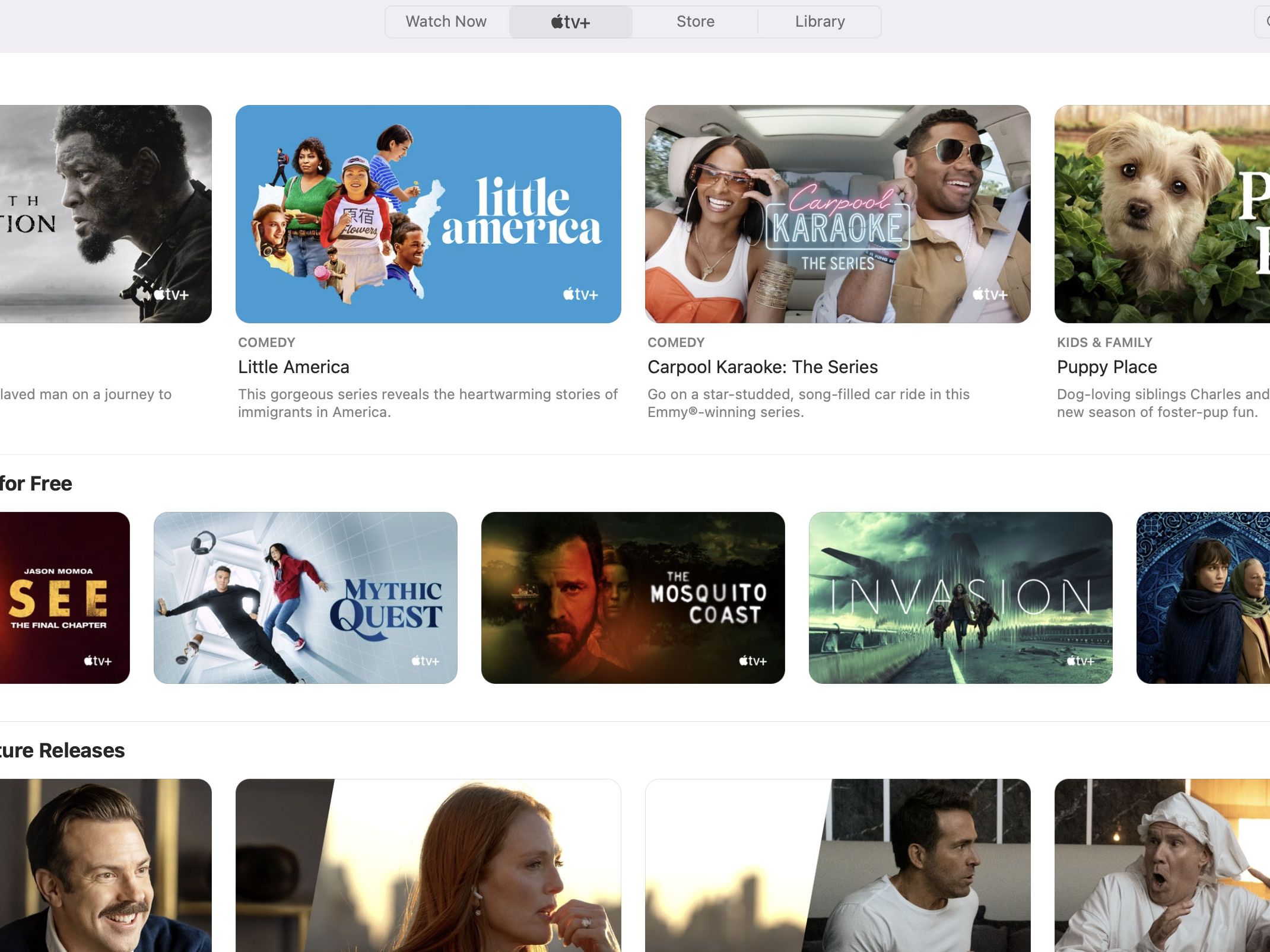
Task: Click the KIDS & FAMILY genre label
Action: [x=1104, y=342]
